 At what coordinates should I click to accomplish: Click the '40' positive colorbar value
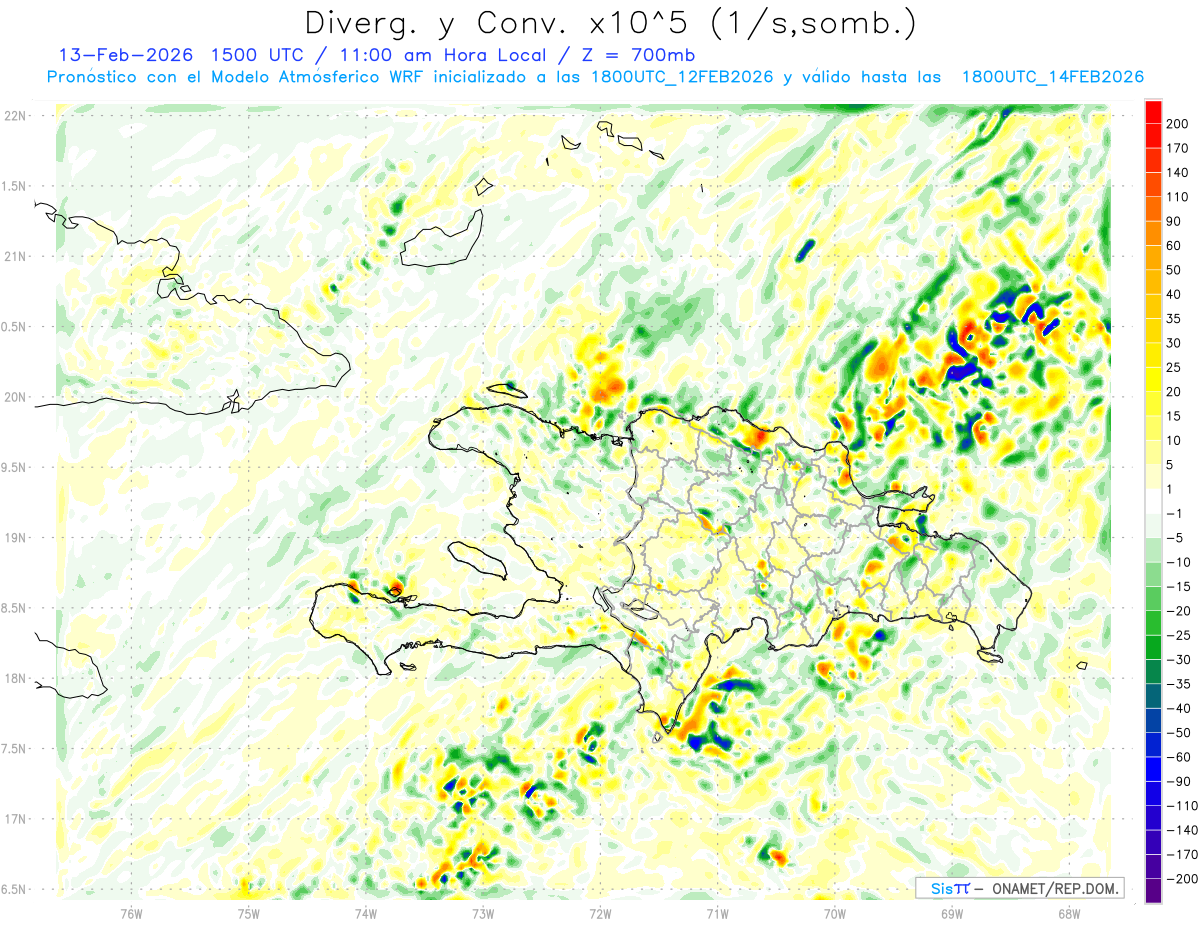tap(1175, 294)
